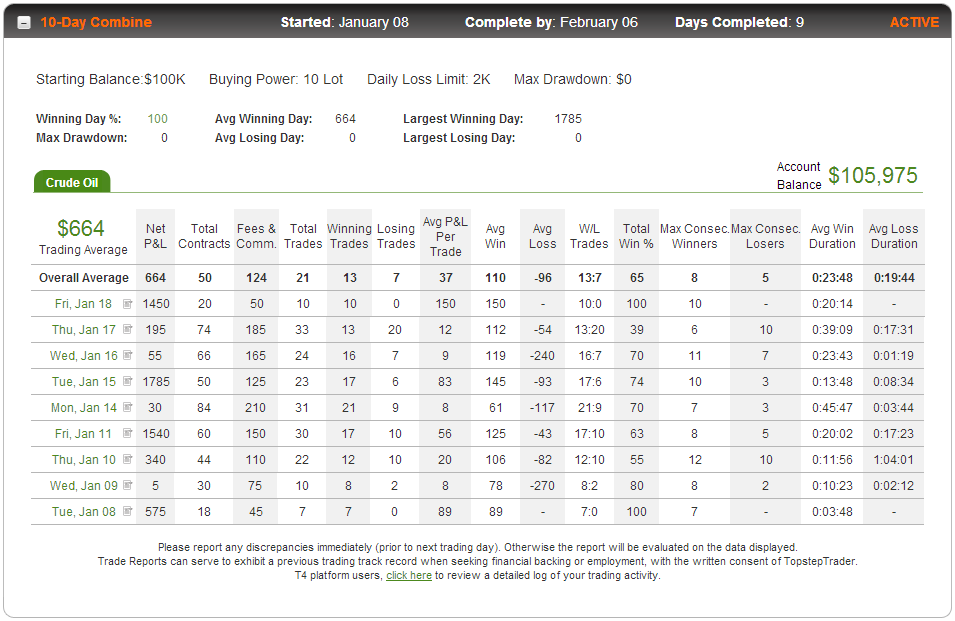
Task: Open the Thu, Jan 10 daily report
Action: [83, 460]
